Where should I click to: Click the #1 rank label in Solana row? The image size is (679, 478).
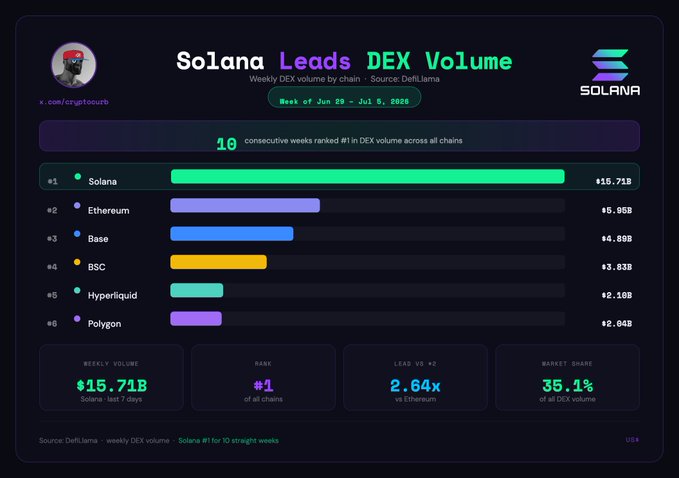pyautogui.click(x=52, y=181)
